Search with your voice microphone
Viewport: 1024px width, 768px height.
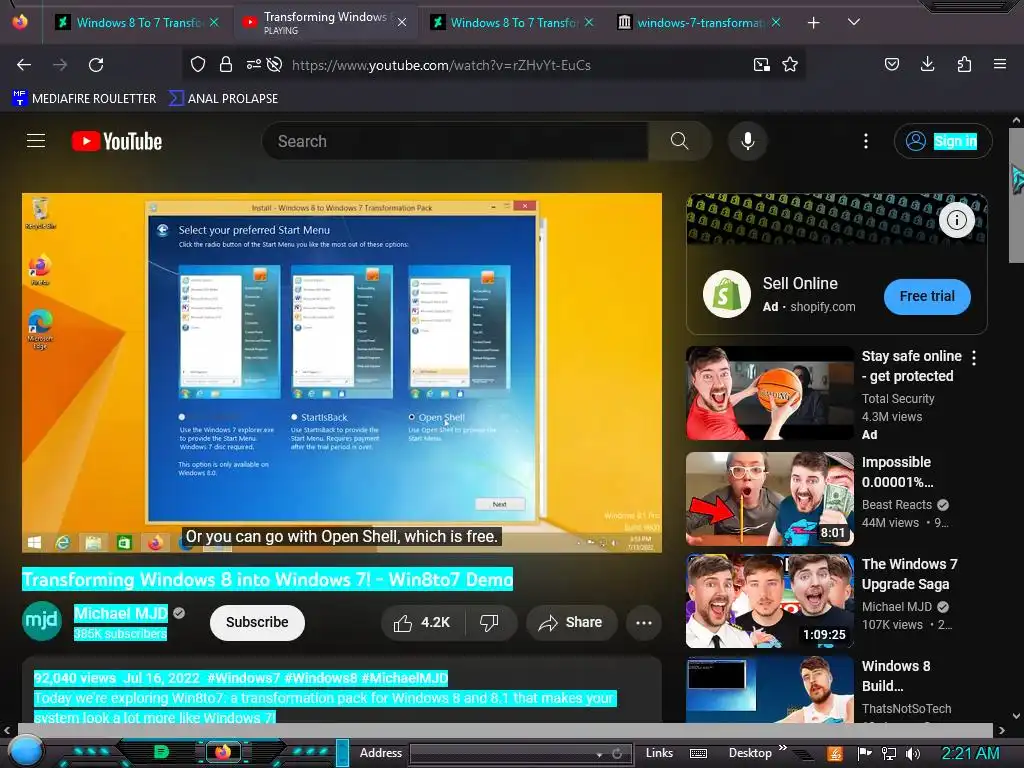[x=748, y=141]
